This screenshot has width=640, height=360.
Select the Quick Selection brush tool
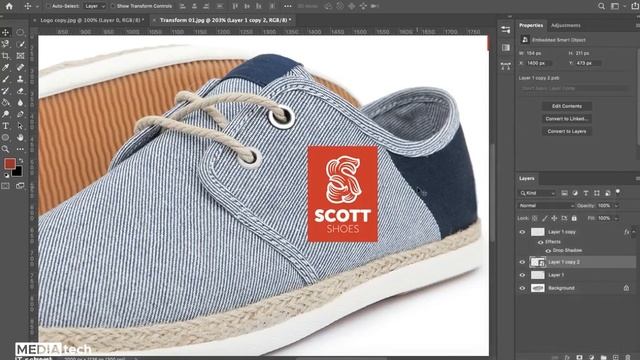[x=20, y=44]
